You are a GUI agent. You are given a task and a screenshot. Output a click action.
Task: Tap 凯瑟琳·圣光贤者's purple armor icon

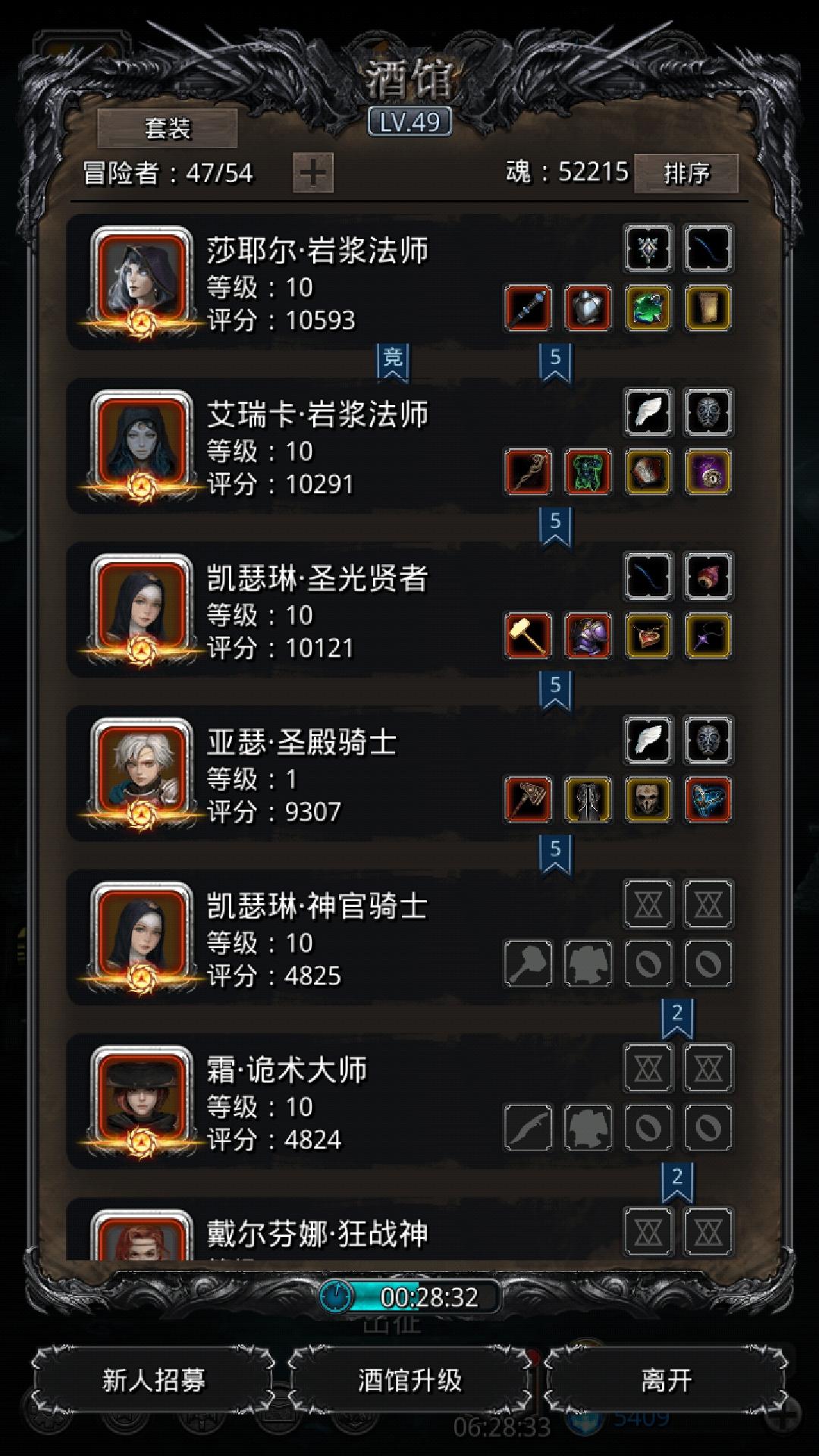tap(588, 635)
